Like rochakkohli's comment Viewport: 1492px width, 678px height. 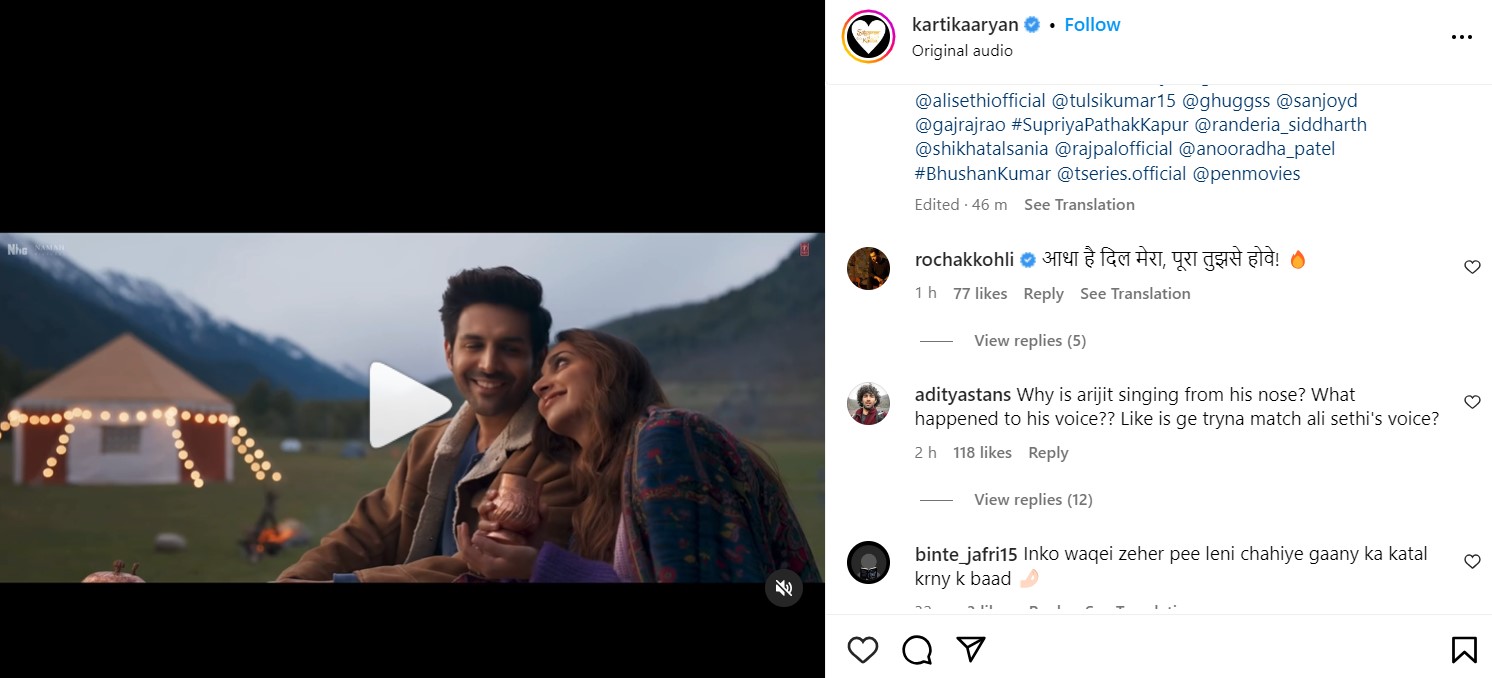[1472, 267]
